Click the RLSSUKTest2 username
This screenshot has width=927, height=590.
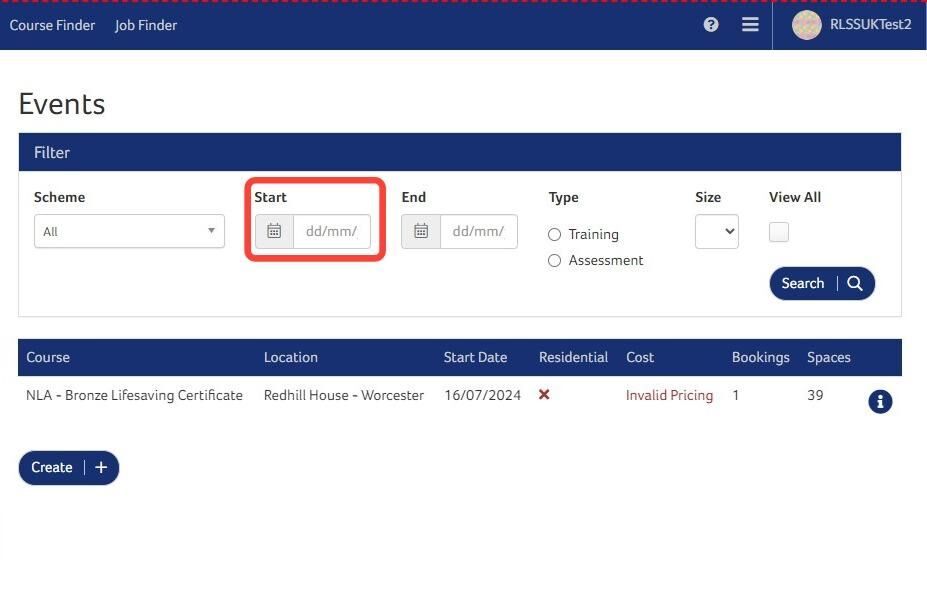pos(870,24)
